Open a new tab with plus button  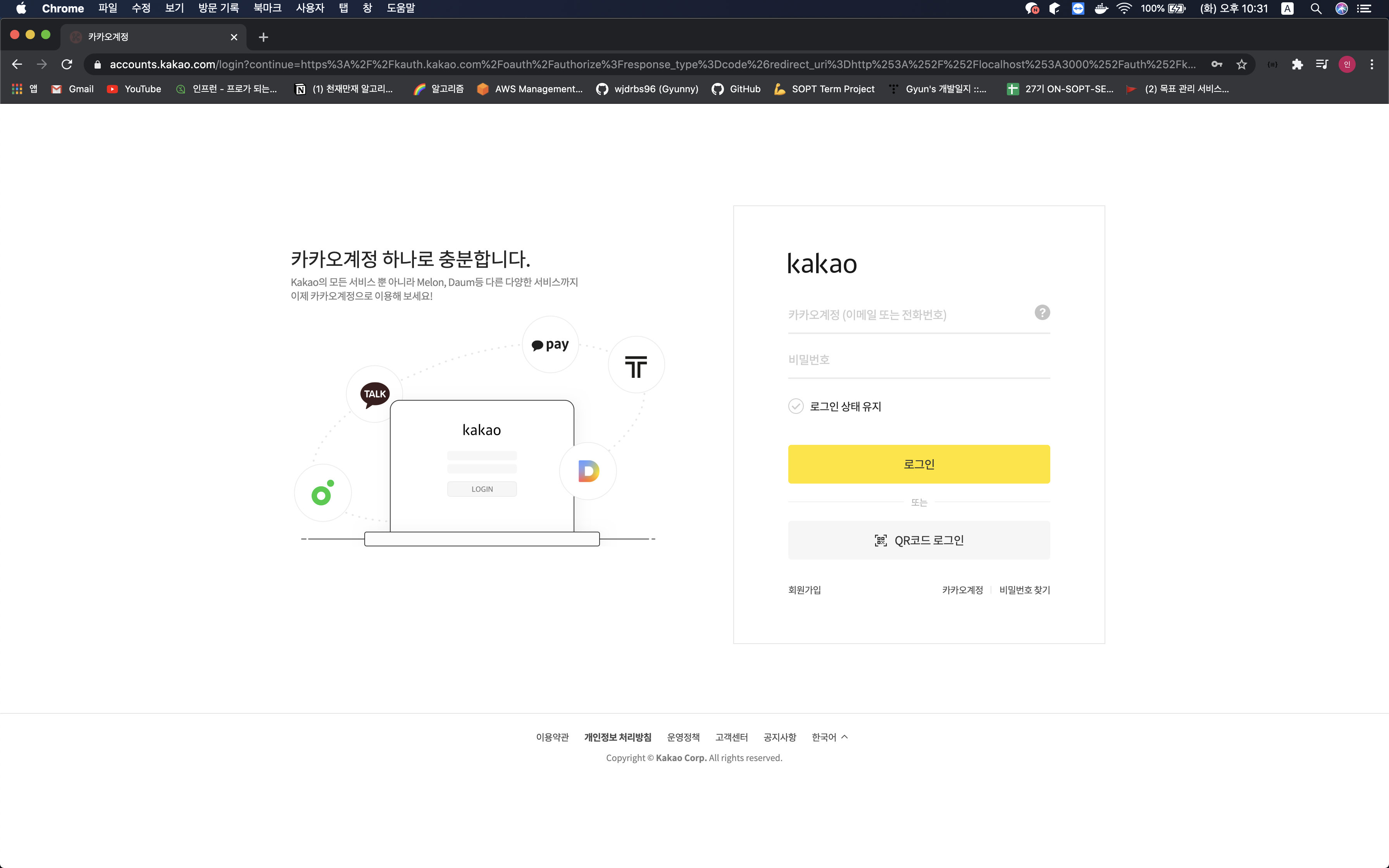tap(264, 37)
